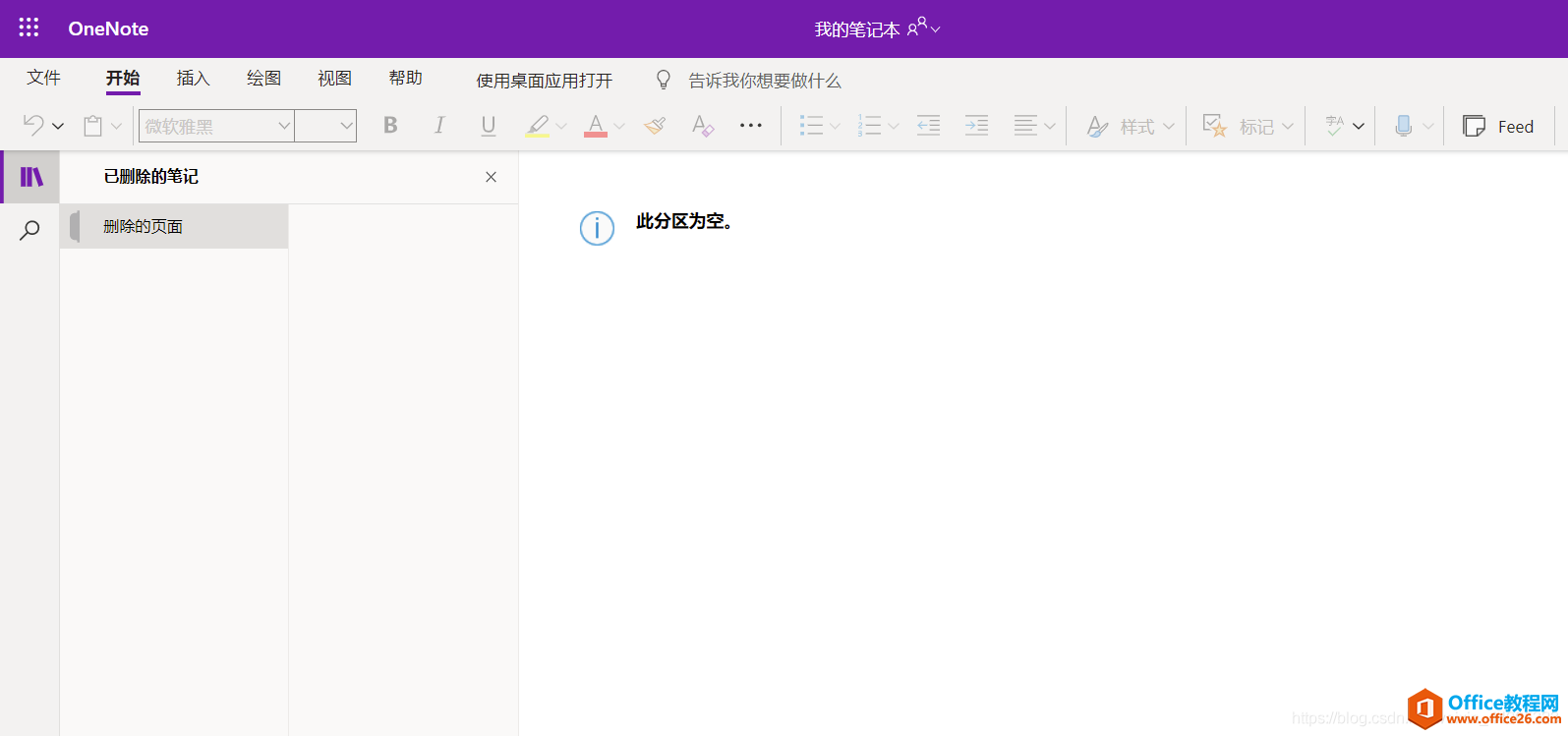Increase paragraph indent
The image size is (1568, 736).
click(976, 126)
